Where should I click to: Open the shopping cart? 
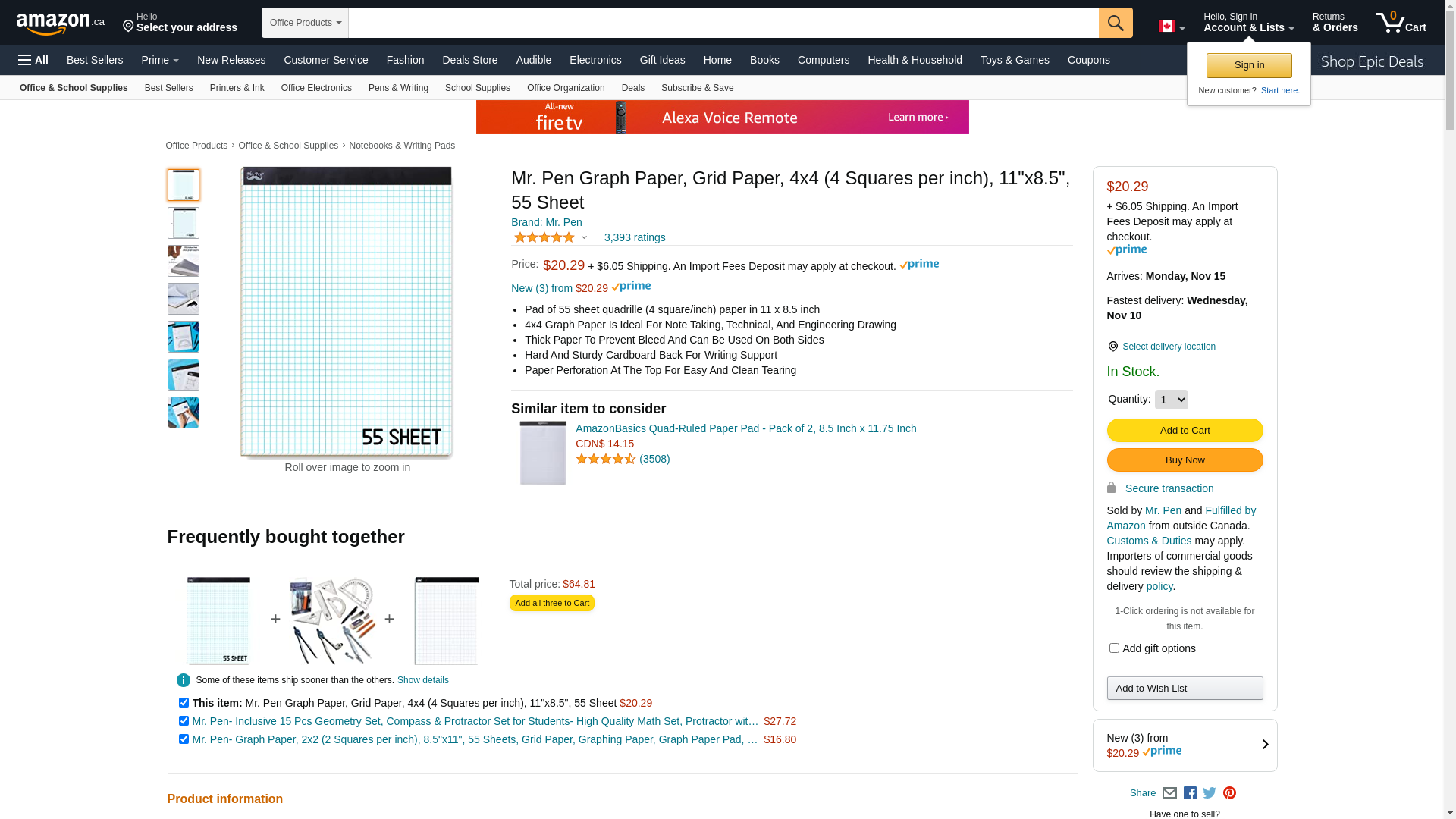click(1401, 23)
